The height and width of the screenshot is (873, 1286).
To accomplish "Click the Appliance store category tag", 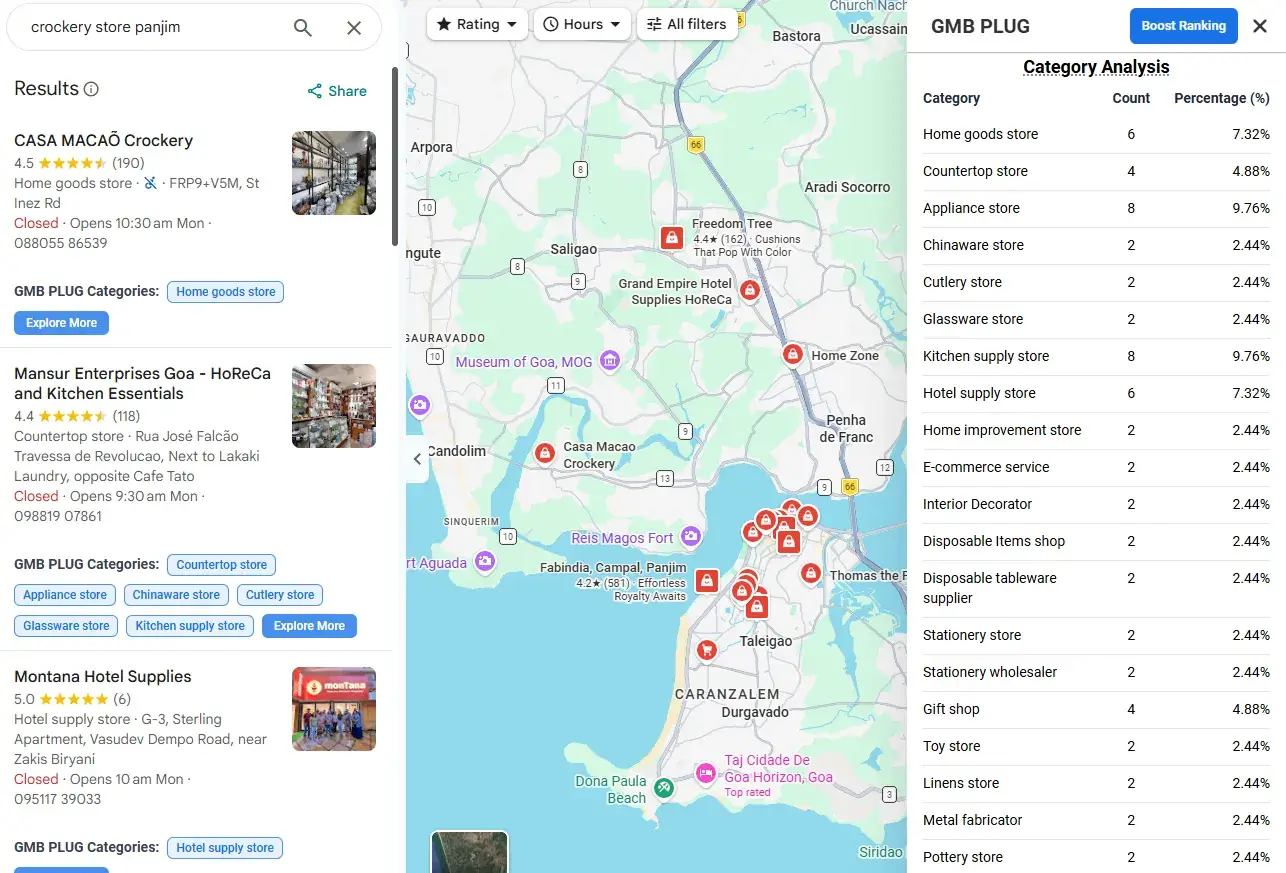I will click(65, 595).
